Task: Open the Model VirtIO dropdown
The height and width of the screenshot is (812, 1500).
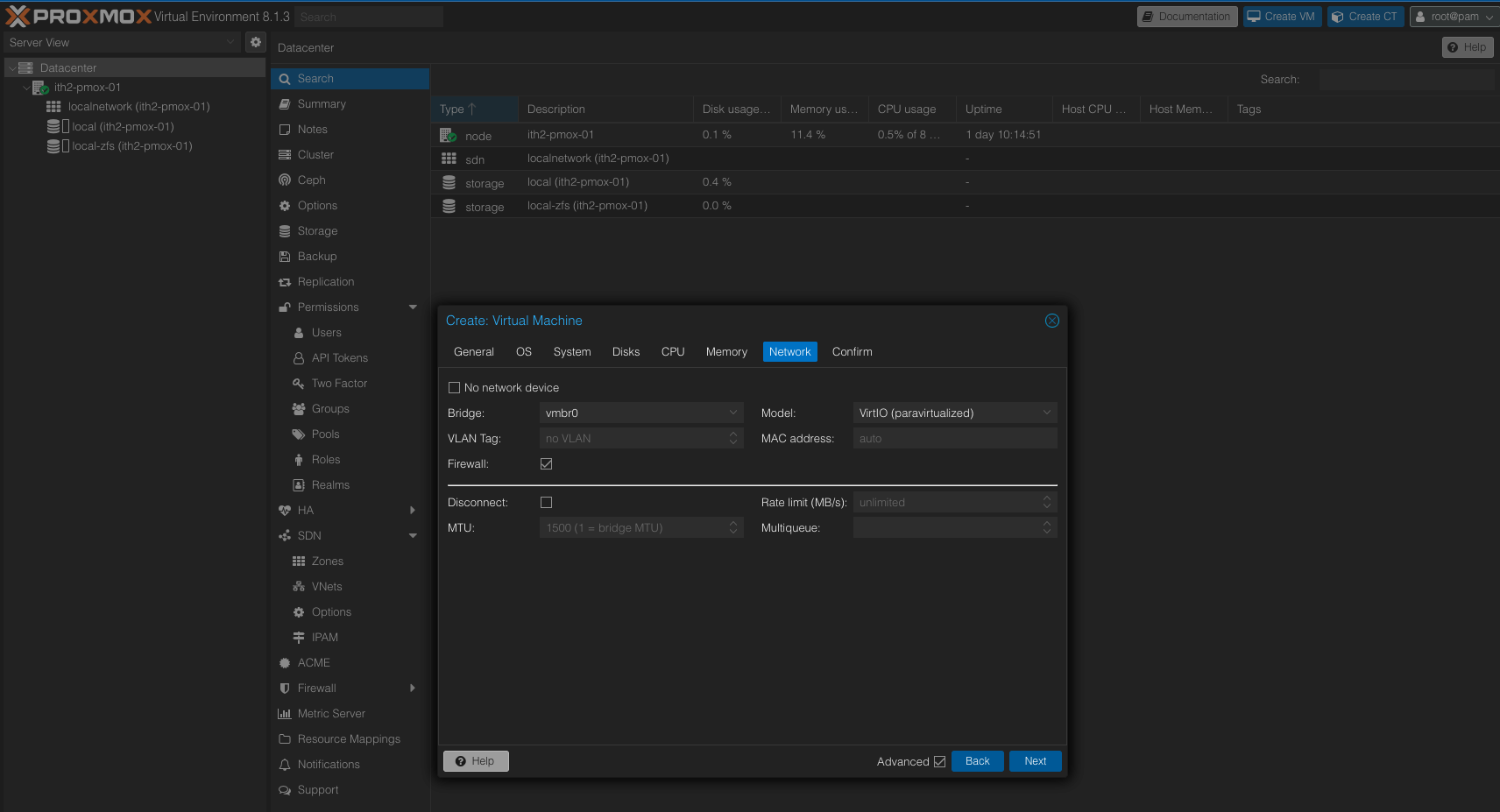Action: pos(1046,413)
